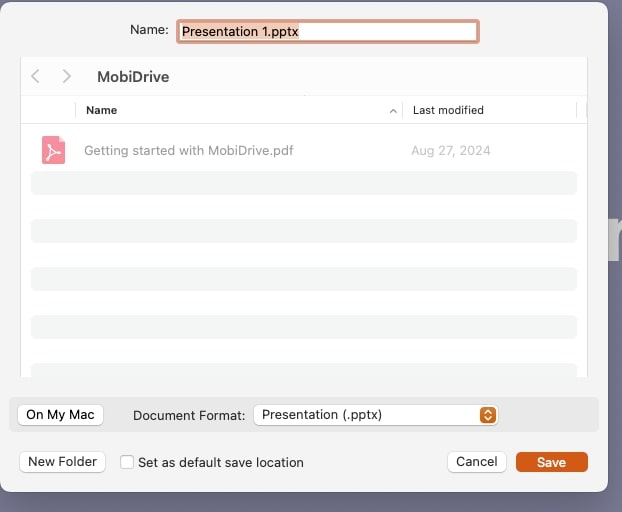Sort files by Last modified column
622x512 pixels.
click(x=448, y=110)
